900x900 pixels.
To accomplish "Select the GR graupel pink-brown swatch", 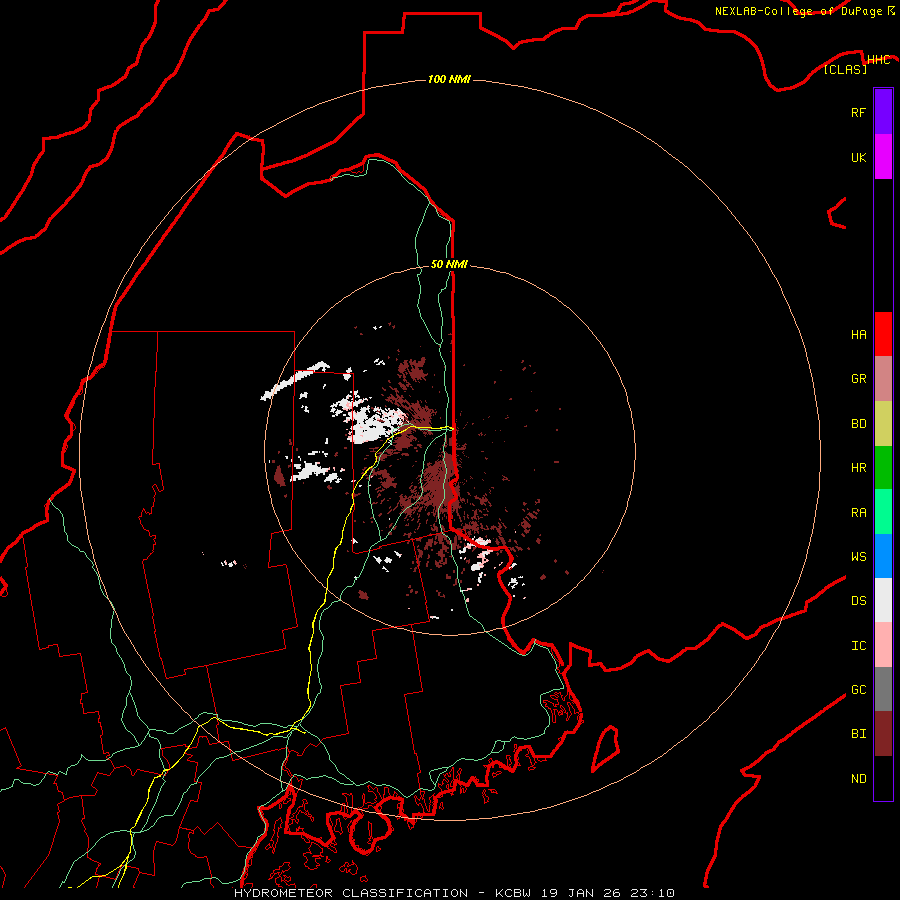I will [x=883, y=379].
